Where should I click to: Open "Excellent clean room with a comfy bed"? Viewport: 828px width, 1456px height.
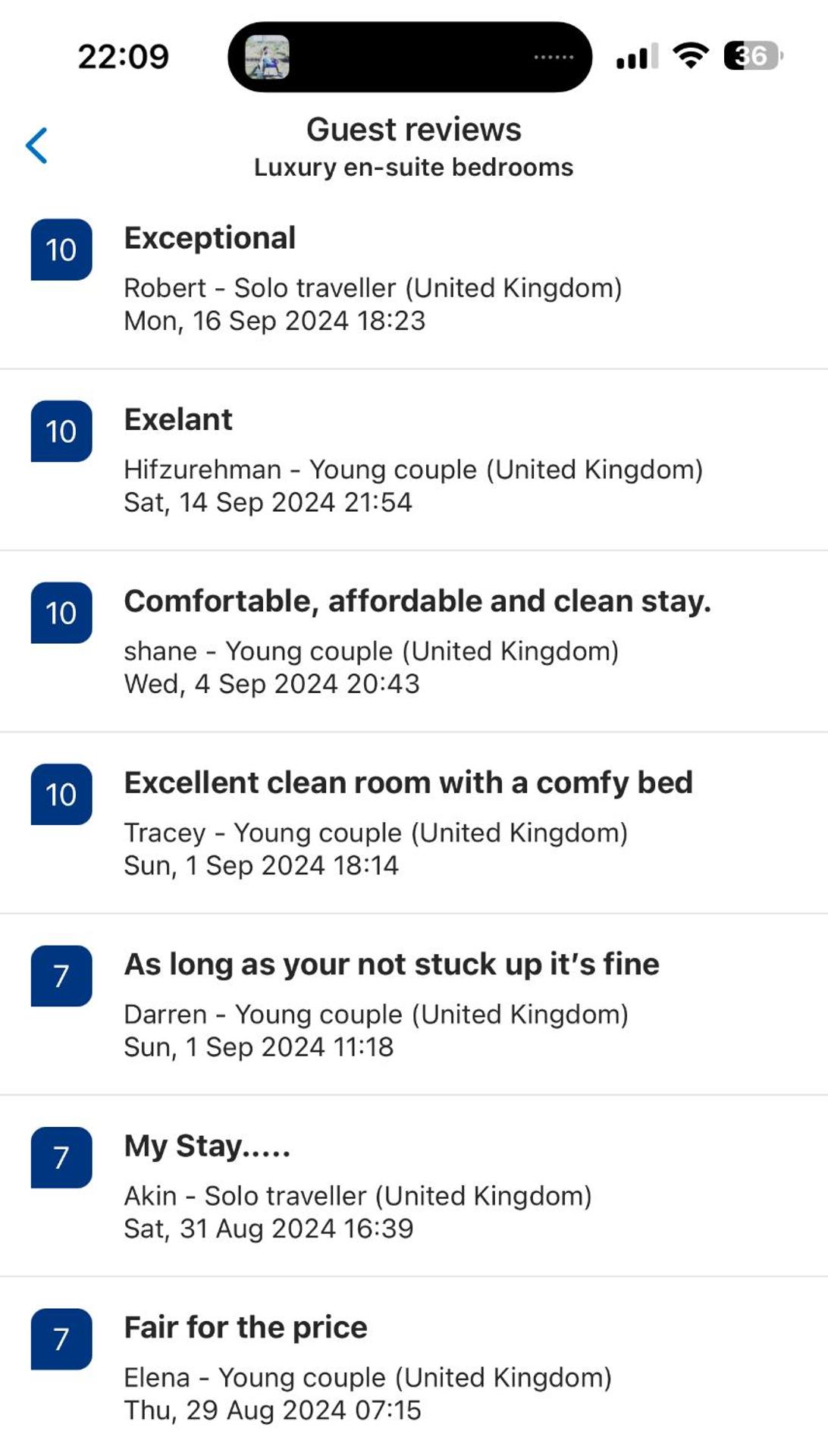click(x=408, y=783)
